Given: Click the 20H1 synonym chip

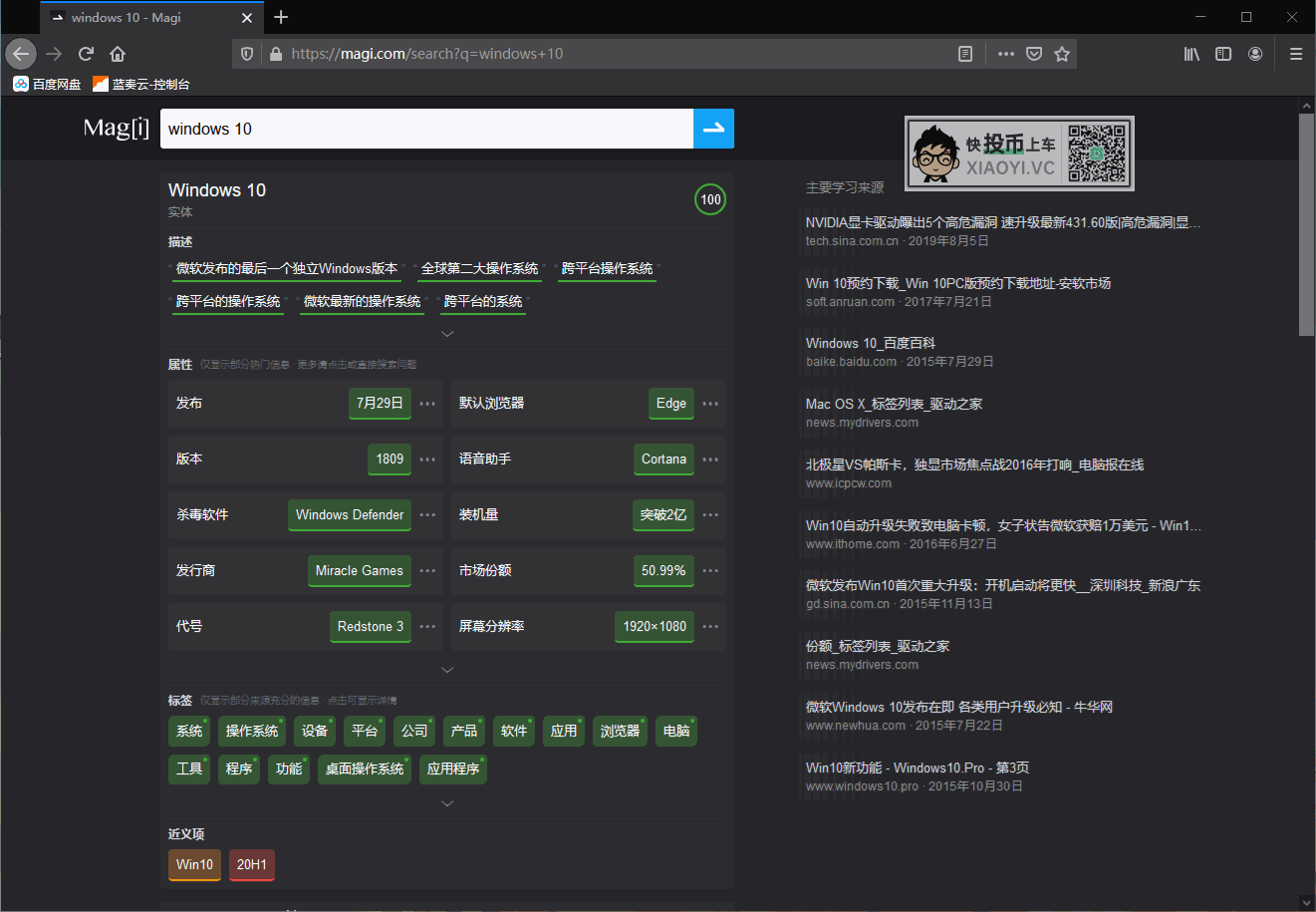Looking at the screenshot, I should pos(252,864).
